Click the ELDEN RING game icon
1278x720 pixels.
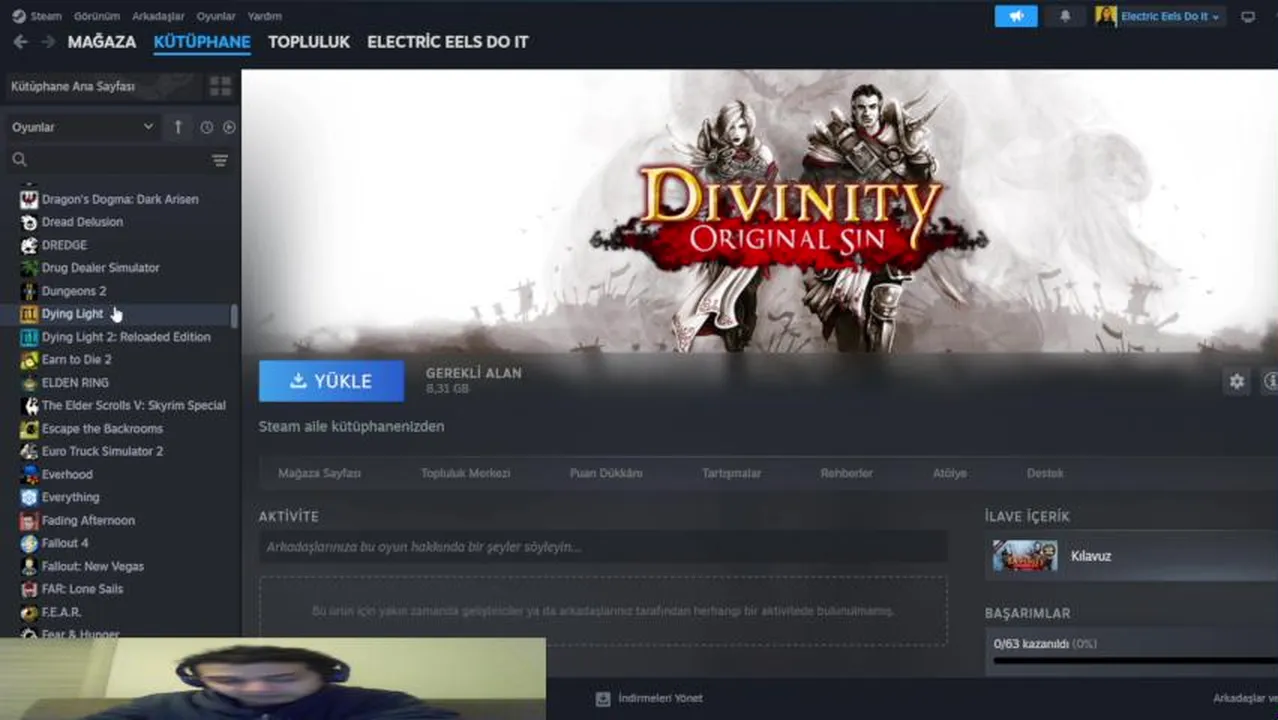(29, 383)
